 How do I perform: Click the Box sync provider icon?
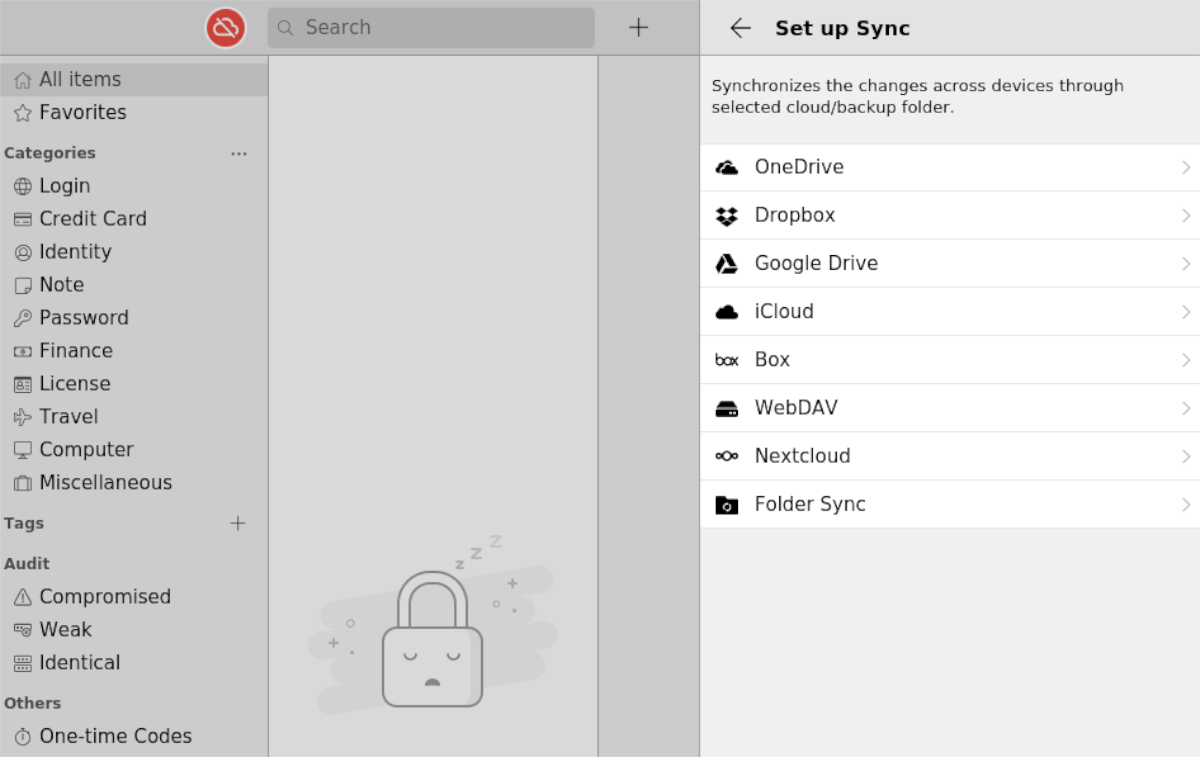point(726,359)
